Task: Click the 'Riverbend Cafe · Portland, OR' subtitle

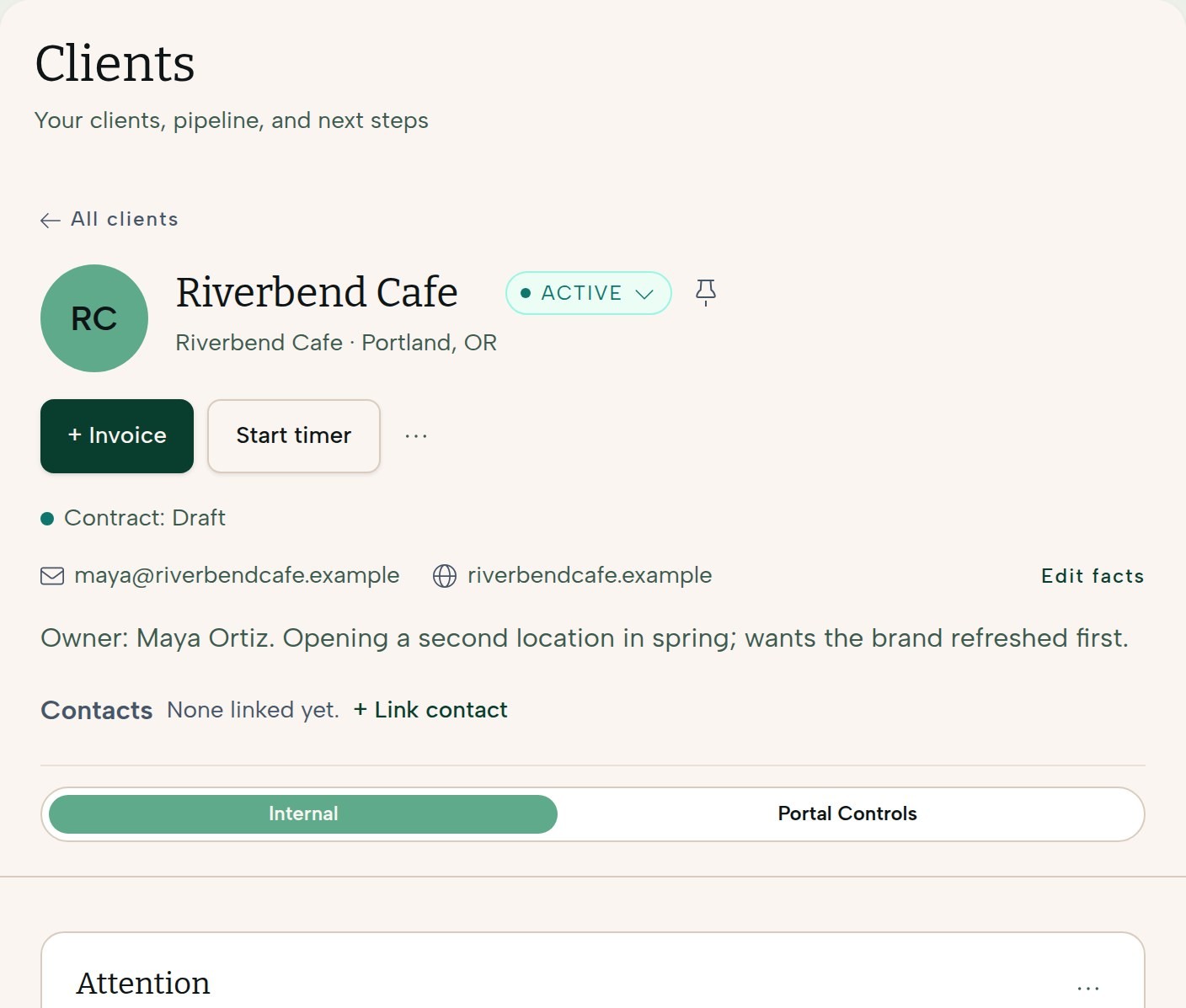Action: click(x=336, y=343)
